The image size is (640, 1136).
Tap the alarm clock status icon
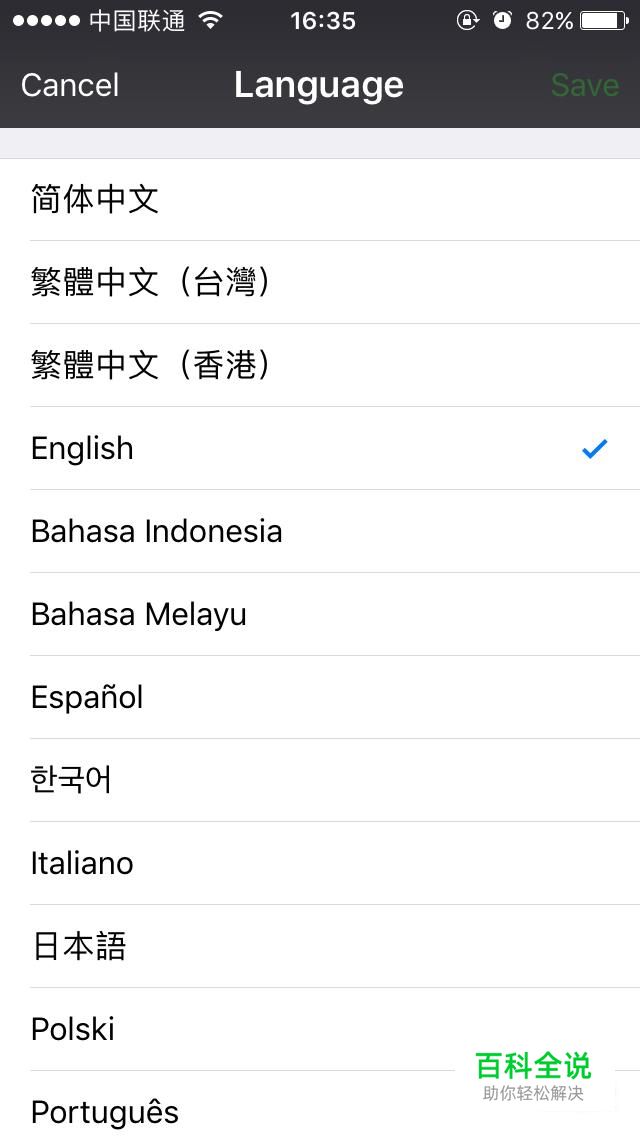point(502,20)
